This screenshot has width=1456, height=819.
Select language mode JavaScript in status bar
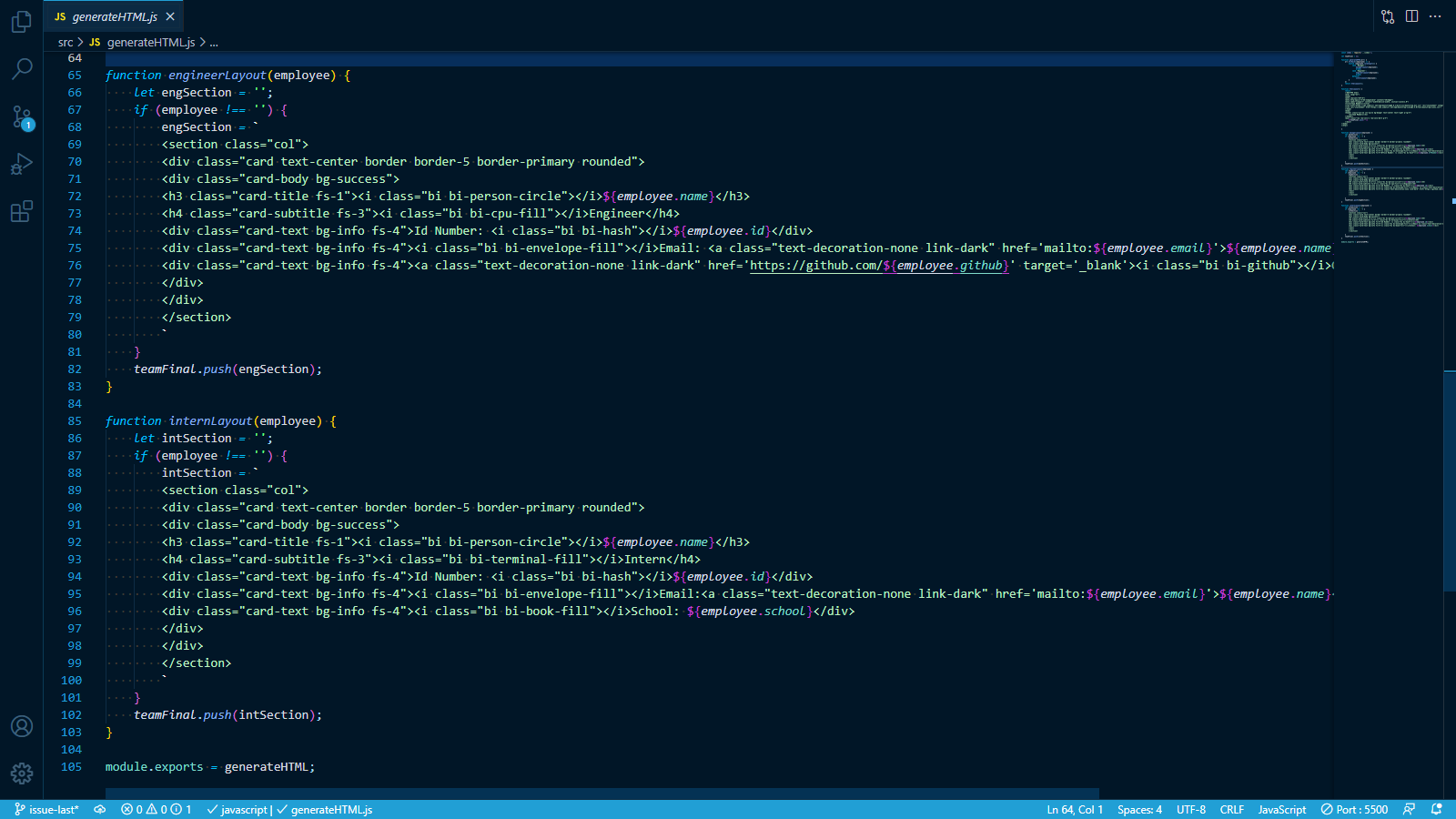[1282, 809]
